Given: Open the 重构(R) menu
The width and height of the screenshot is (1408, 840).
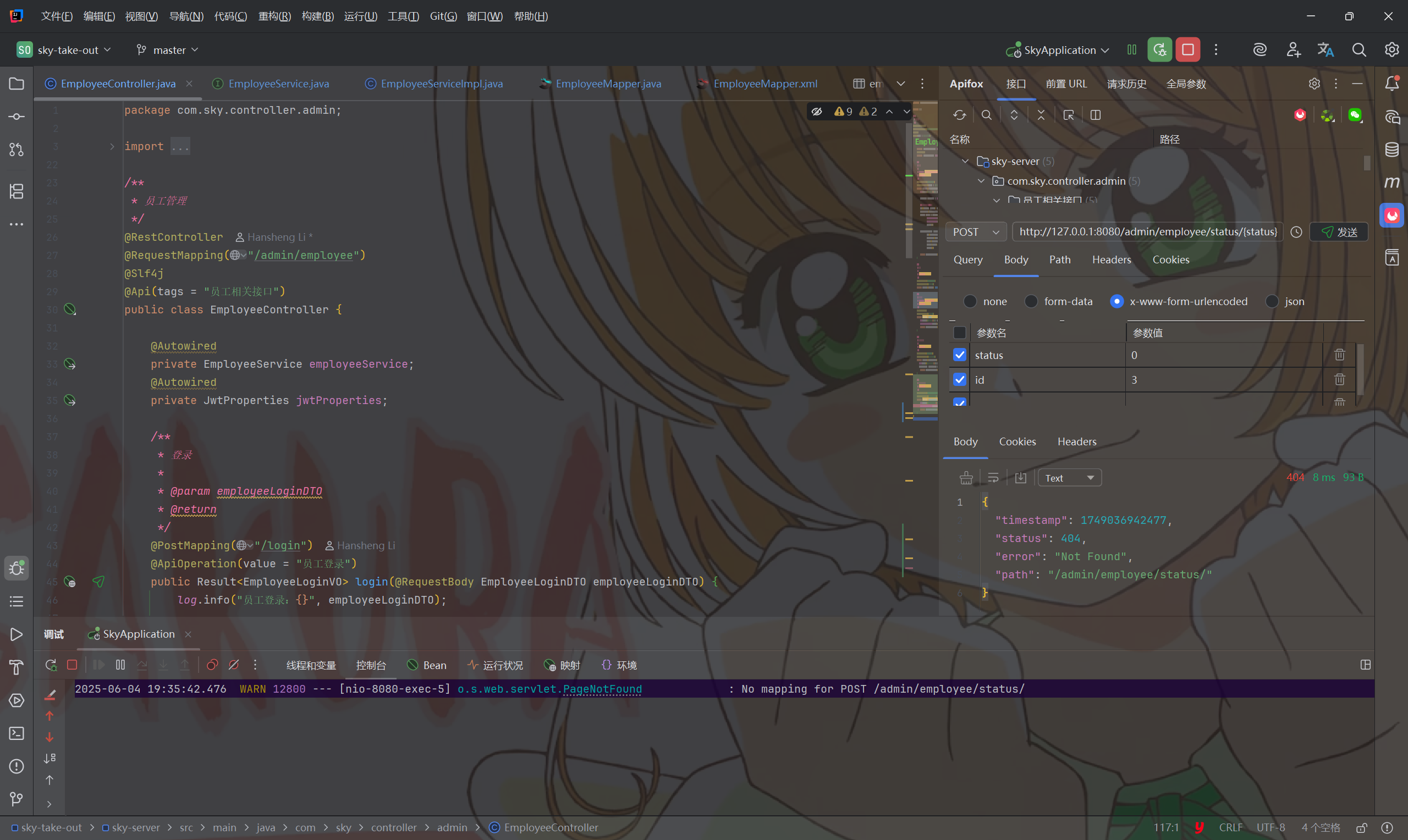Looking at the screenshot, I should pos(274,16).
